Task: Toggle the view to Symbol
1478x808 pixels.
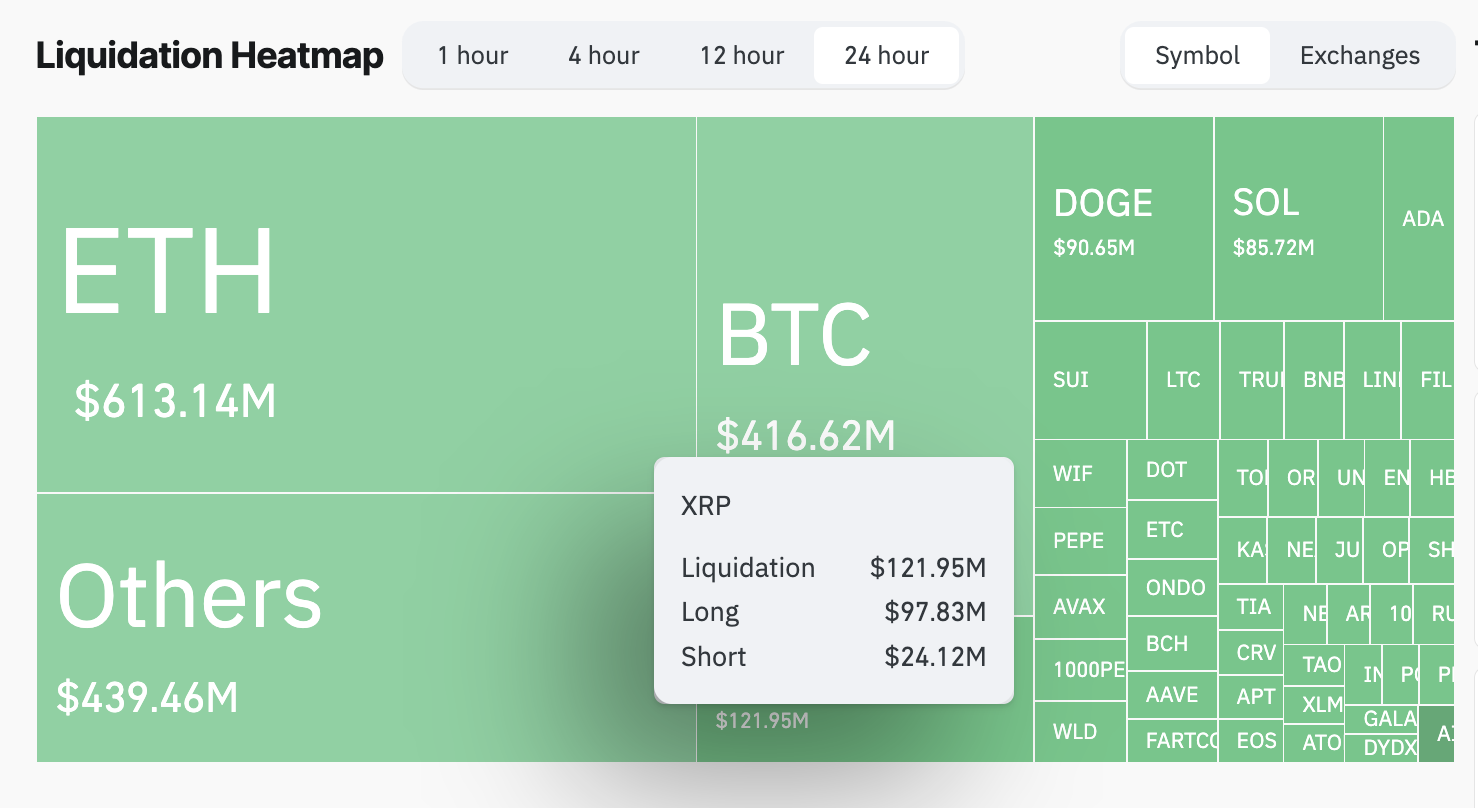Action: click(1197, 55)
